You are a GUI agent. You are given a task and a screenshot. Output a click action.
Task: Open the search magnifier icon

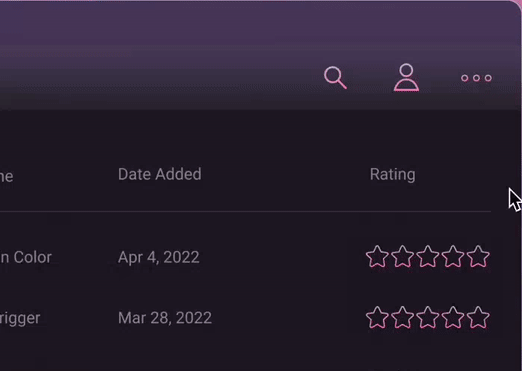point(335,78)
